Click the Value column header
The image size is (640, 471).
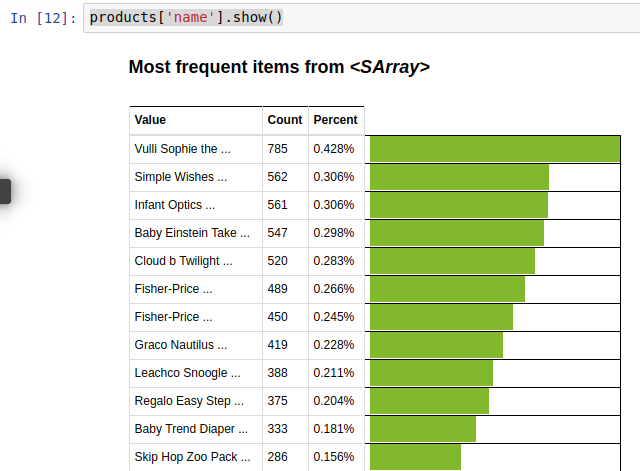coord(150,120)
